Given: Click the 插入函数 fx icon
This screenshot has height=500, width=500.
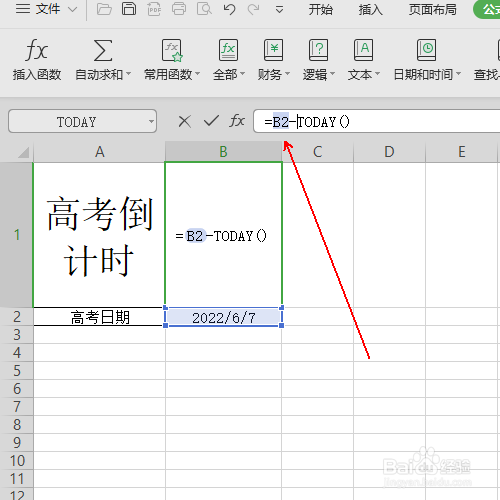Looking at the screenshot, I should tap(37, 50).
